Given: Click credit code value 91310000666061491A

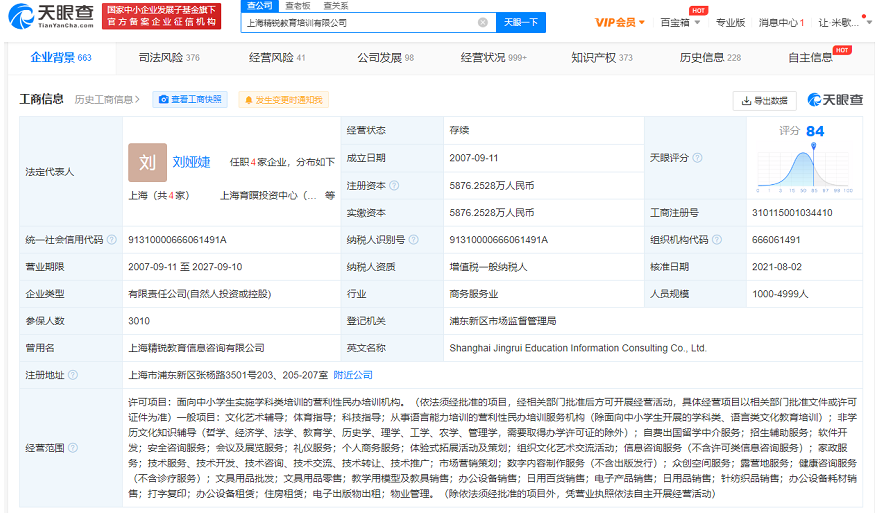Looking at the screenshot, I should coord(177,240).
